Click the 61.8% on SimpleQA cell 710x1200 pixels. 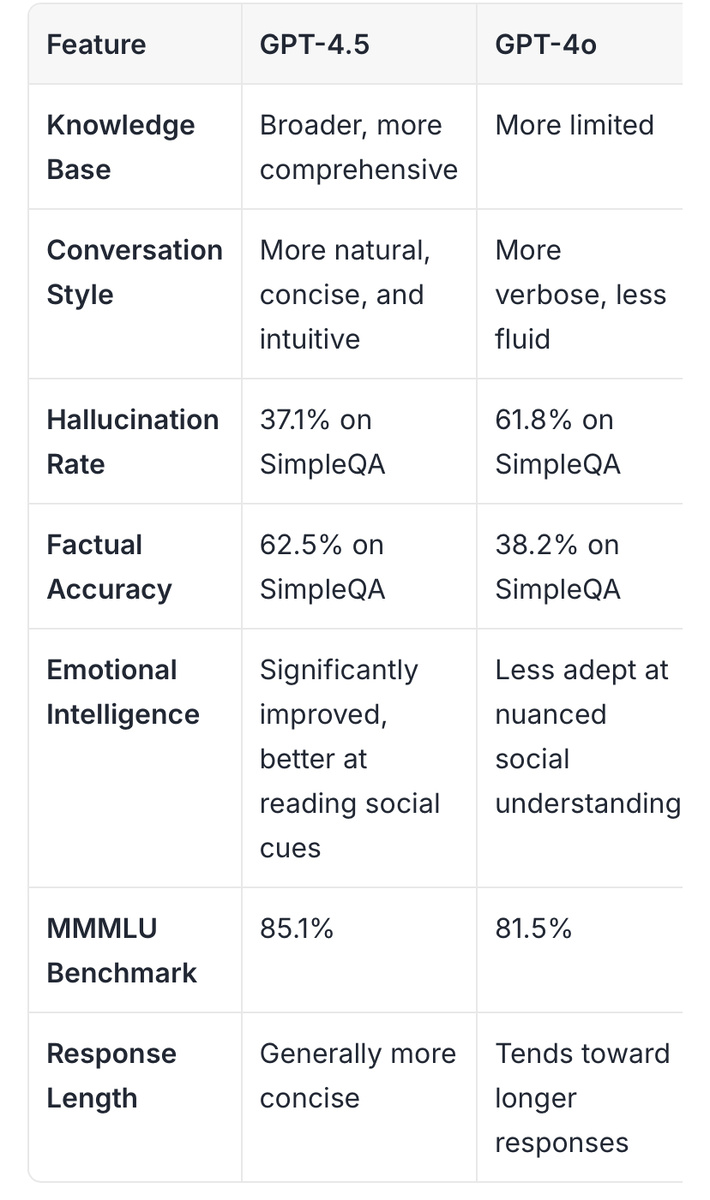[x=557, y=441]
